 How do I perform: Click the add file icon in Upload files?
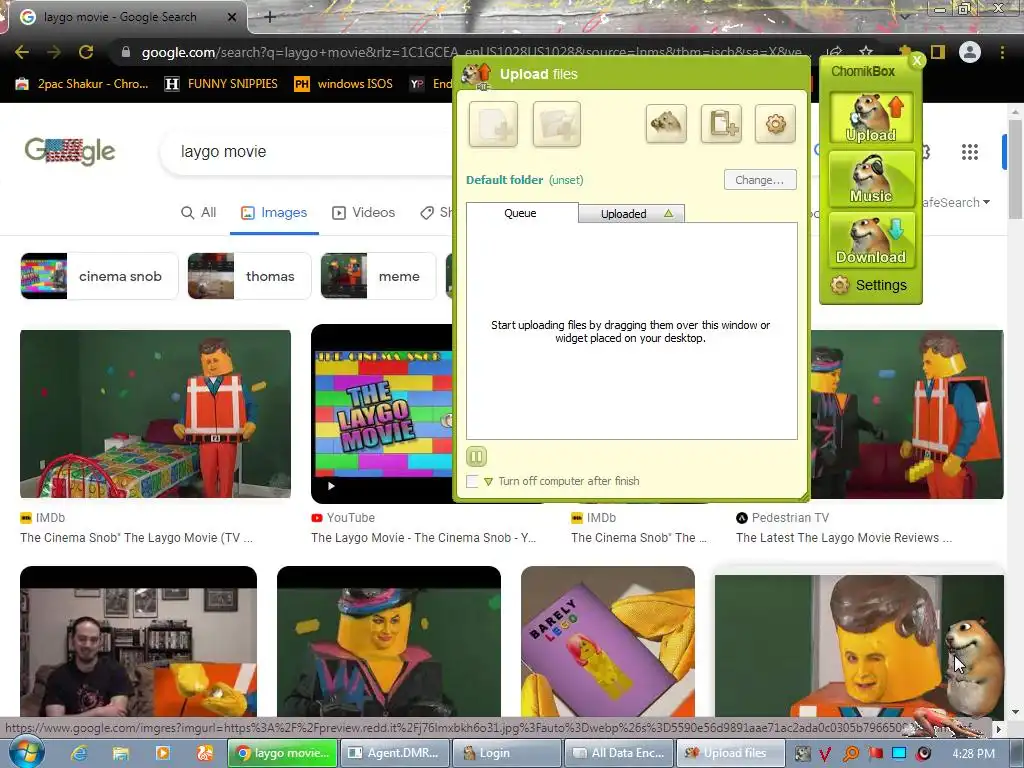493,124
